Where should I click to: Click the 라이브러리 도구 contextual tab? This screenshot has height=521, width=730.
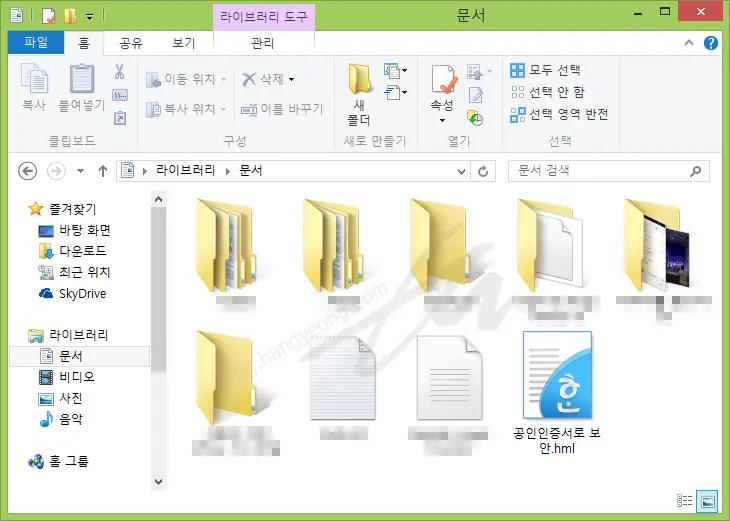click(x=264, y=17)
